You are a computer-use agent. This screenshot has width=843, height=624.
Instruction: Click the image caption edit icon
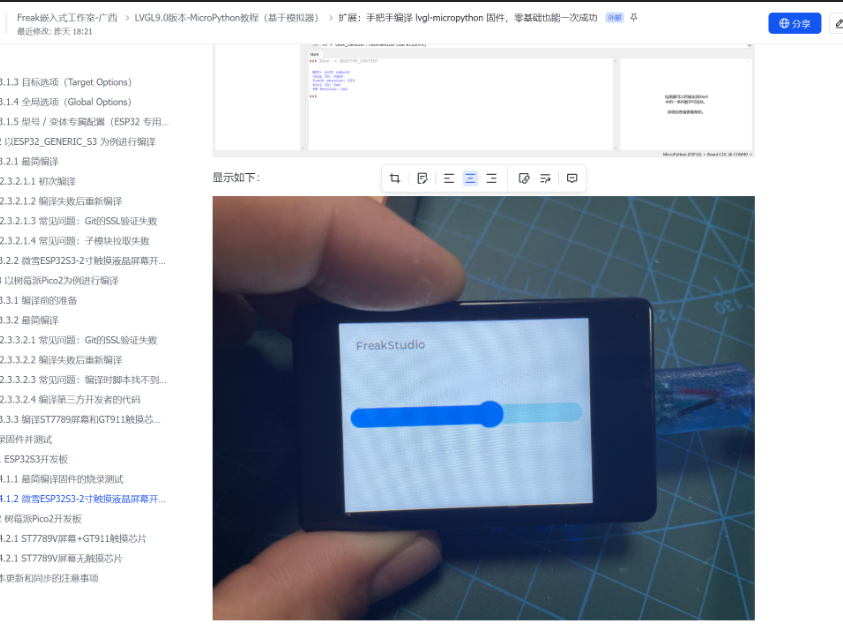(422, 178)
